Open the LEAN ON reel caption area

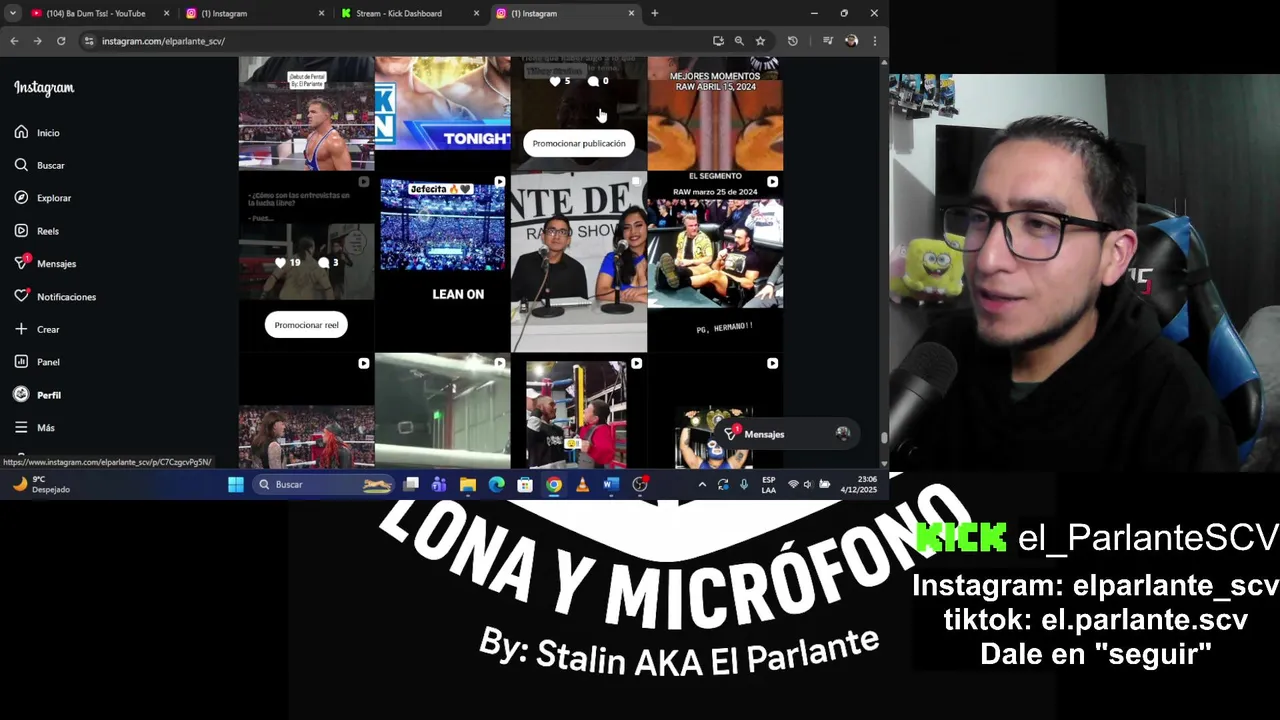[458, 294]
